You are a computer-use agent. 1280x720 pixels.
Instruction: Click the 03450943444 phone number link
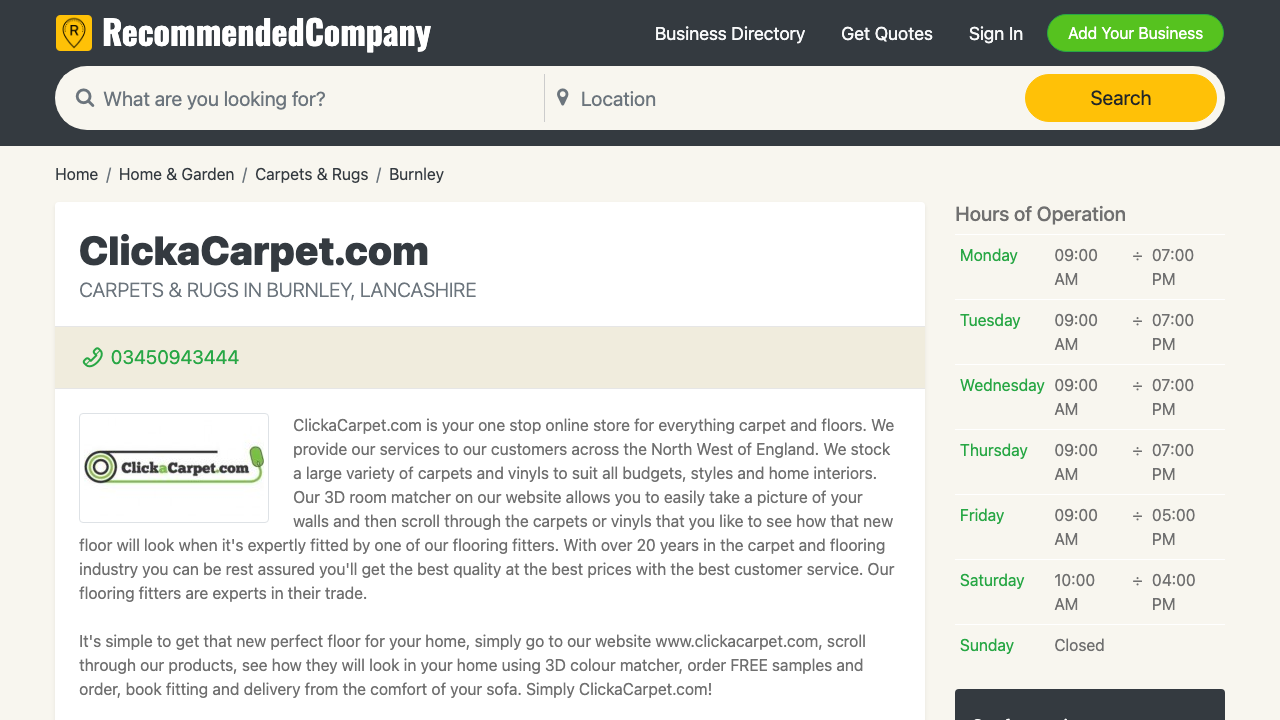(x=175, y=357)
